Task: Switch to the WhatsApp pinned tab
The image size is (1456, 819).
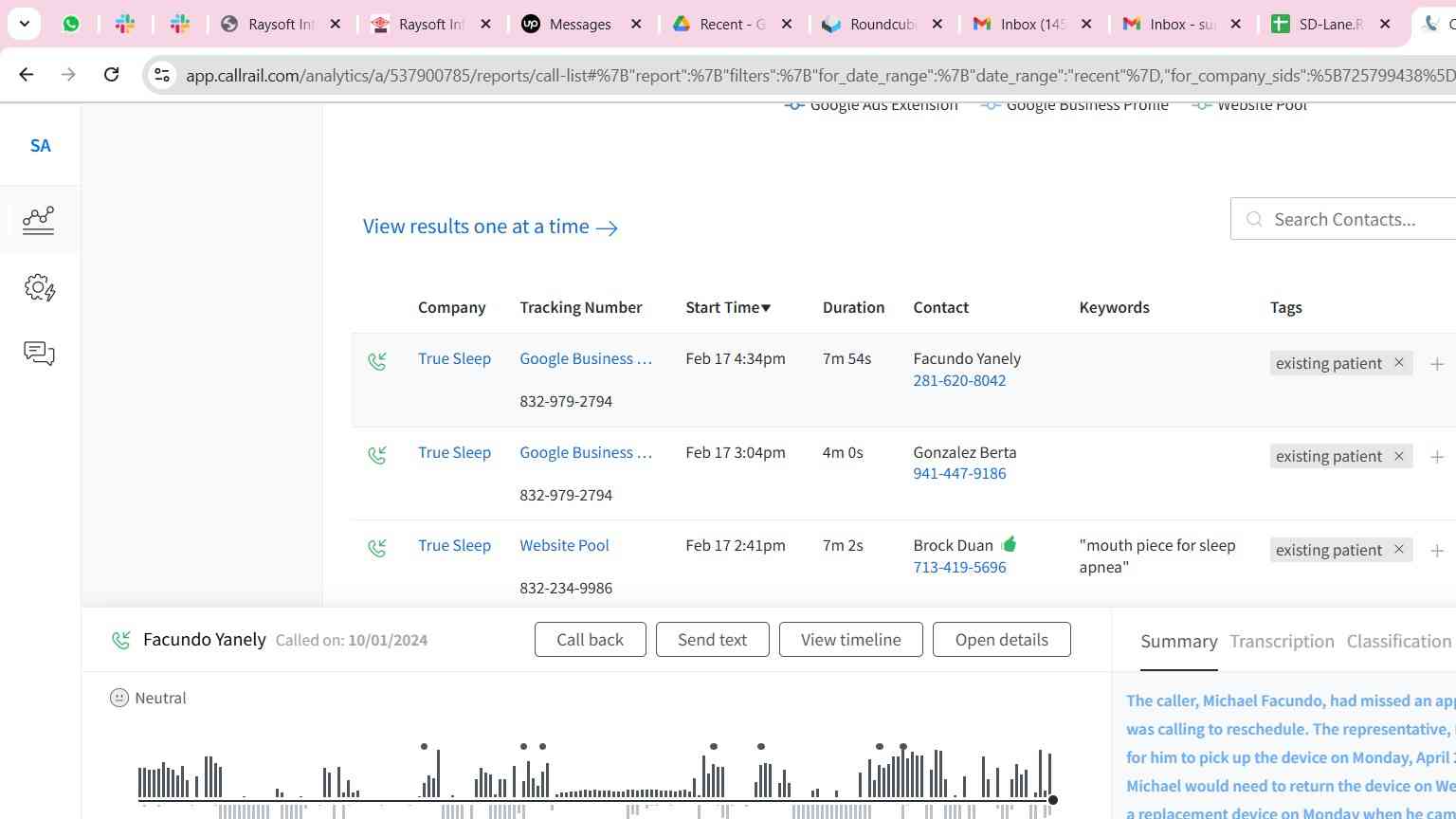Action: (71, 24)
